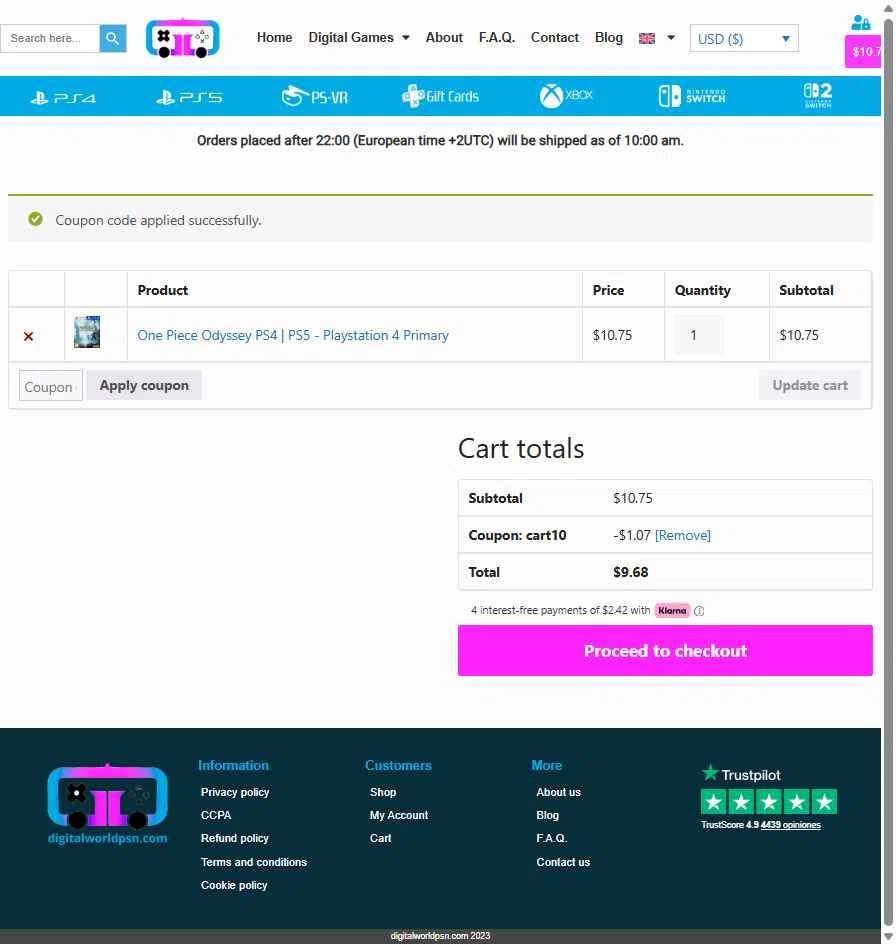Open the CCPA footer link
The height and width of the screenshot is (944, 896).
[x=216, y=815]
